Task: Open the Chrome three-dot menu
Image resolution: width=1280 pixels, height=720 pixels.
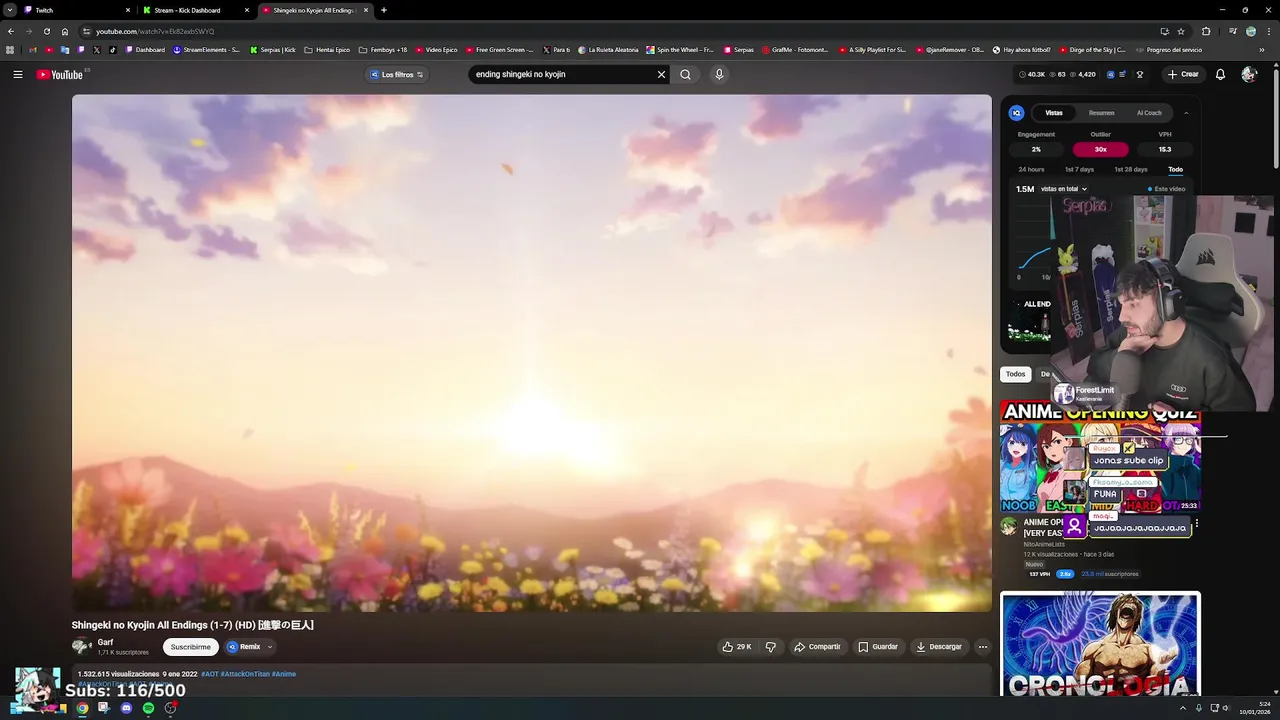Action: tap(1270, 31)
